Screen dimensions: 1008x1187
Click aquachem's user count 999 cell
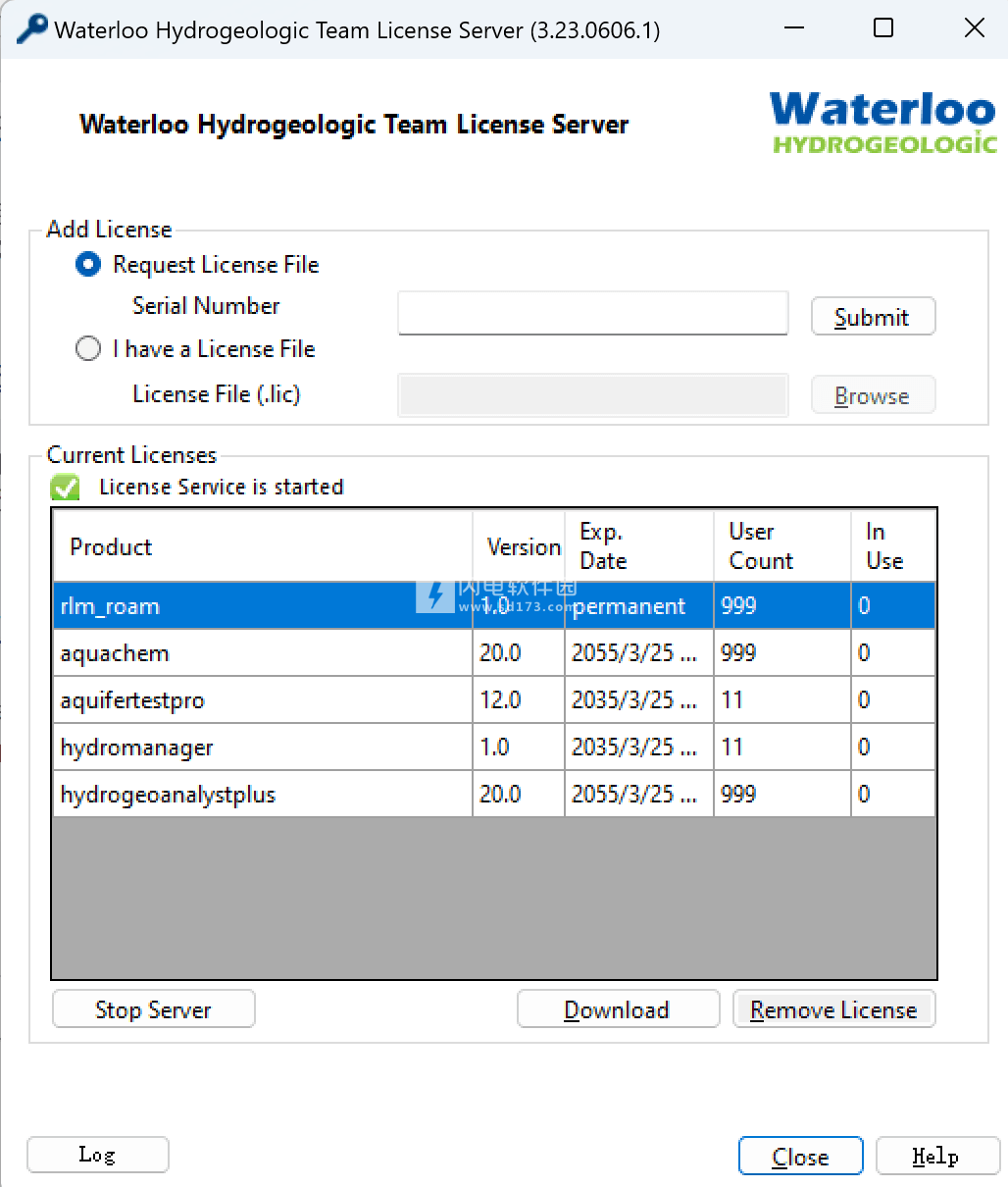782,653
